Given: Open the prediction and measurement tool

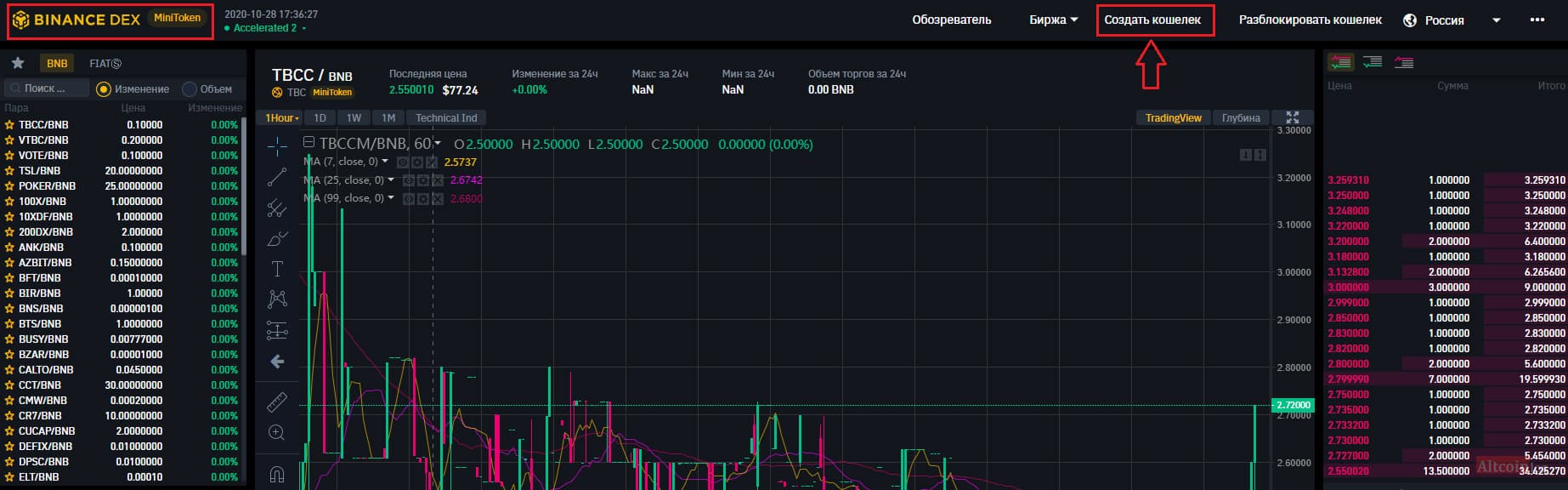Looking at the screenshot, I should pos(277,330).
